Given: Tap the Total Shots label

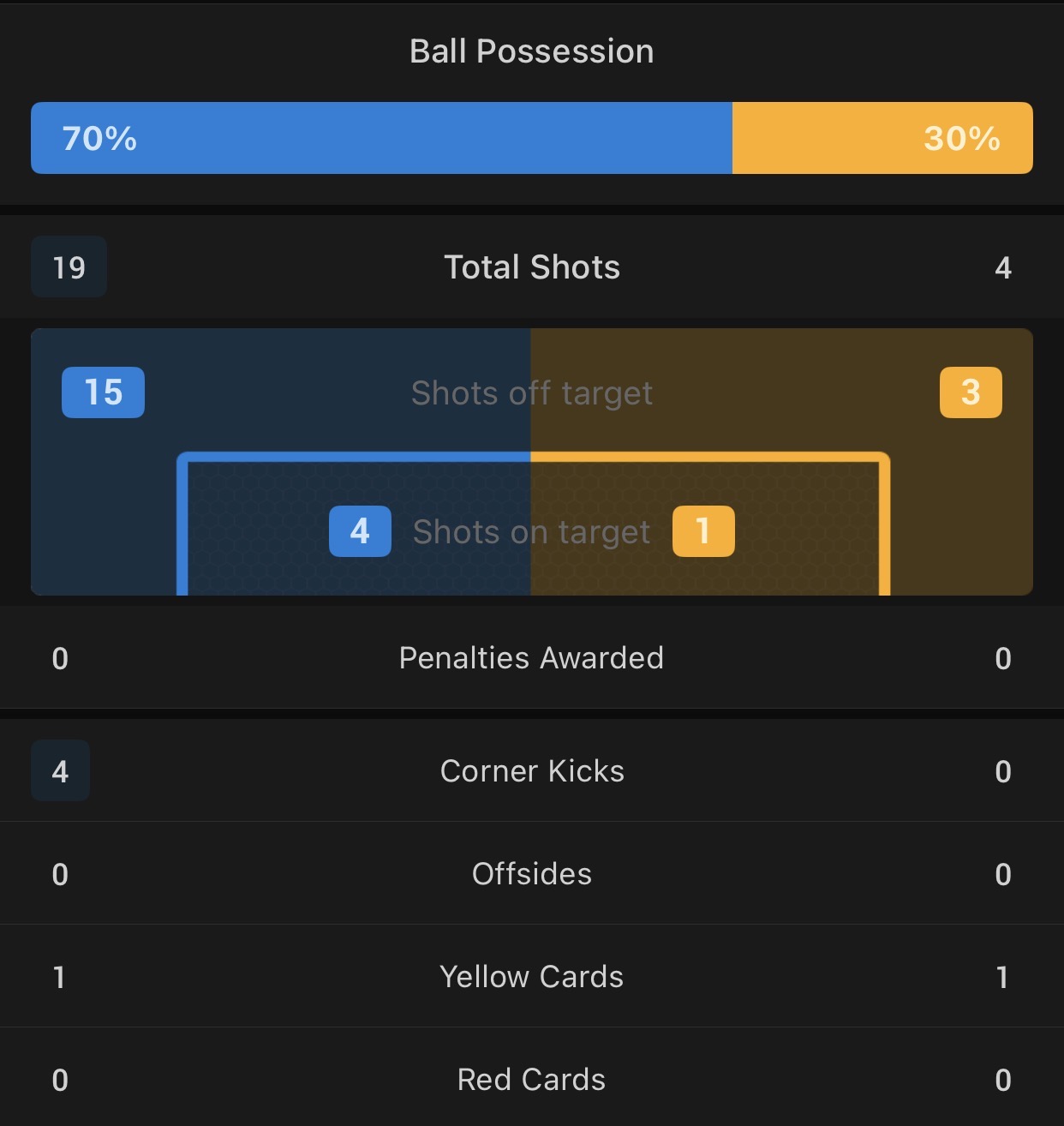Looking at the screenshot, I should click(x=532, y=267).
